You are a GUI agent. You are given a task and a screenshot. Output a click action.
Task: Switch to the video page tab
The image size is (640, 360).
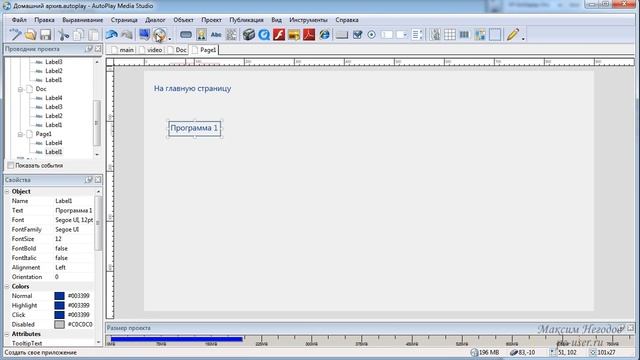point(150,50)
